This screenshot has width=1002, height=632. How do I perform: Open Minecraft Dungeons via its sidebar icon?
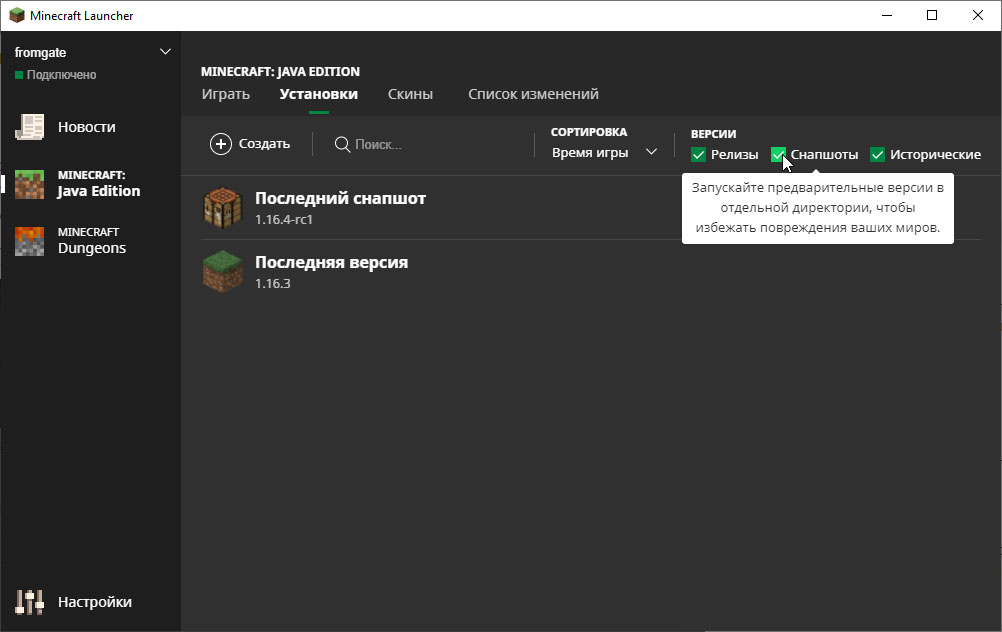[x=30, y=241]
